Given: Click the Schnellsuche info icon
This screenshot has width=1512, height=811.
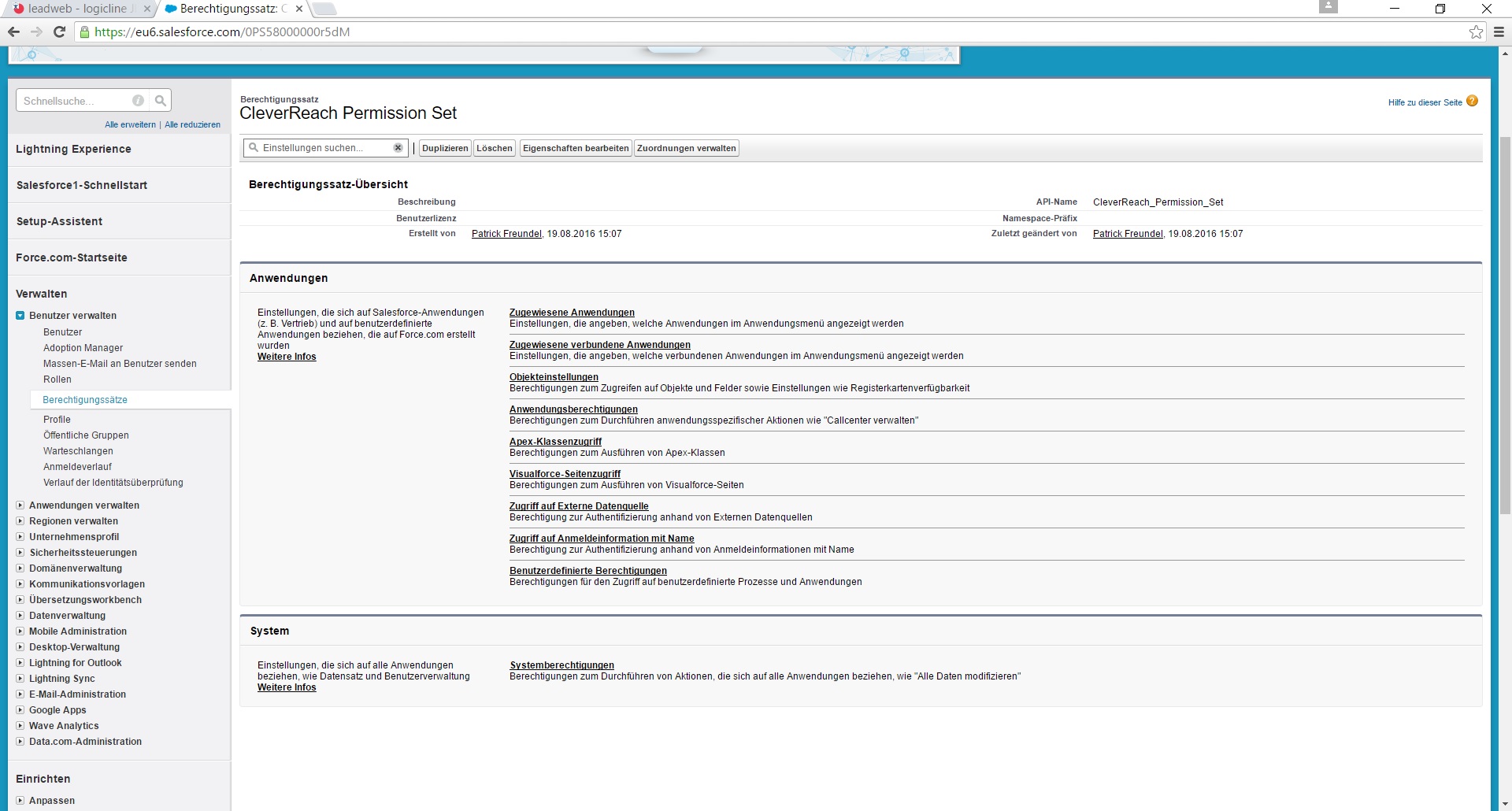Looking at the screenshot, I should tap(138, 101).
